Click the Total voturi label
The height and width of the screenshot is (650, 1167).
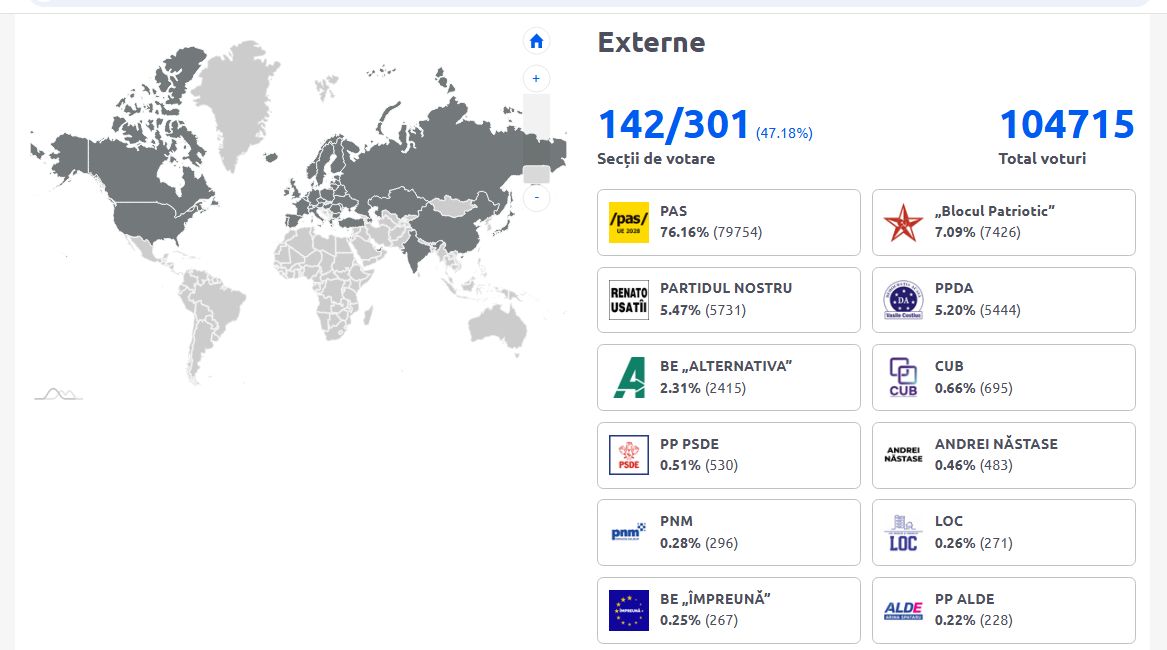pyautogui.click(x=1042, y=159)
